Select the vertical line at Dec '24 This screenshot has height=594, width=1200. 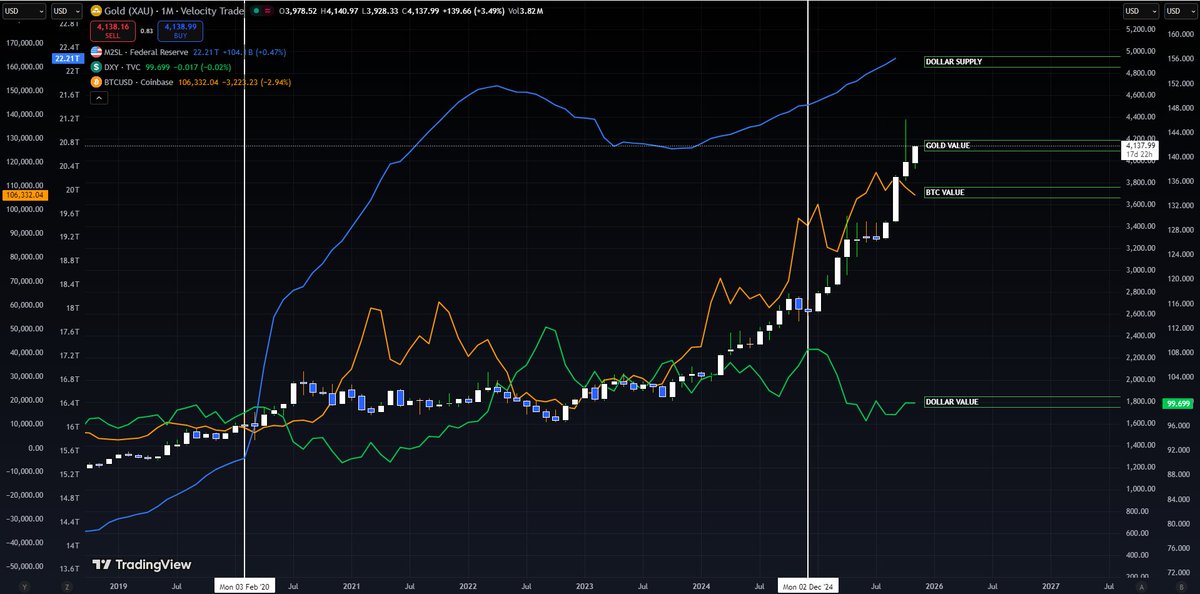pos(807,290)
